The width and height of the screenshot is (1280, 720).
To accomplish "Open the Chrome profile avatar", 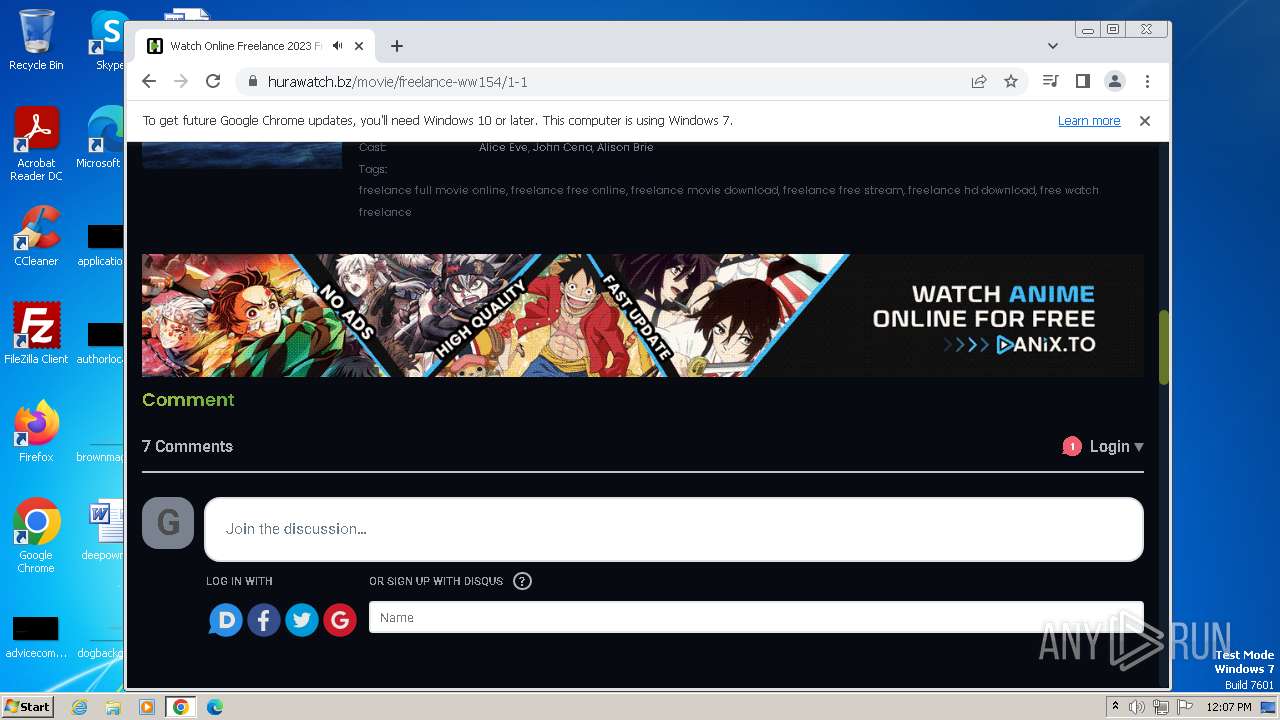I will [x=1115, y=81].
